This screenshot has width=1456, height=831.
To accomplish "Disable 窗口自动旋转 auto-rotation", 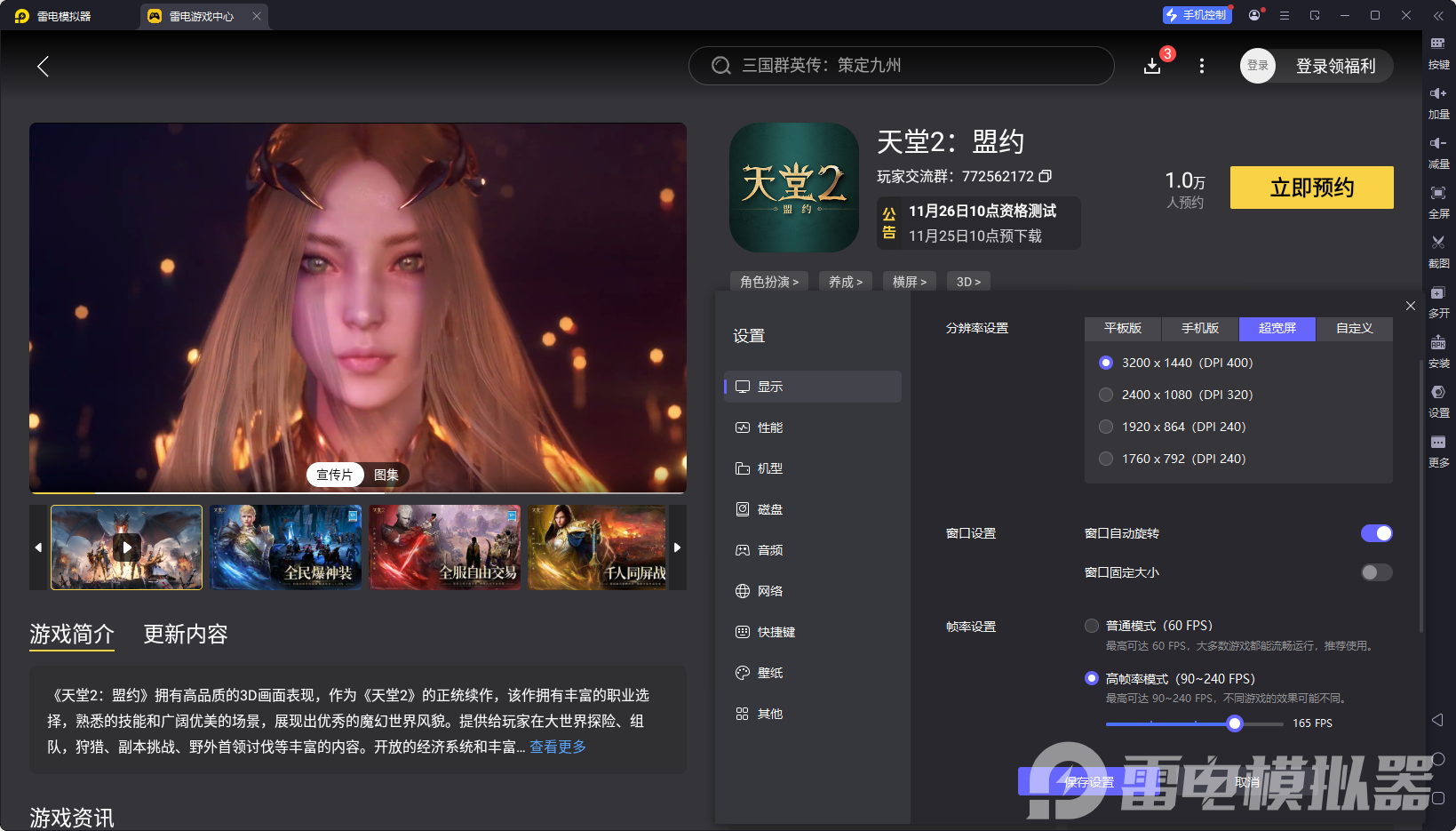I will (1376, 533).
